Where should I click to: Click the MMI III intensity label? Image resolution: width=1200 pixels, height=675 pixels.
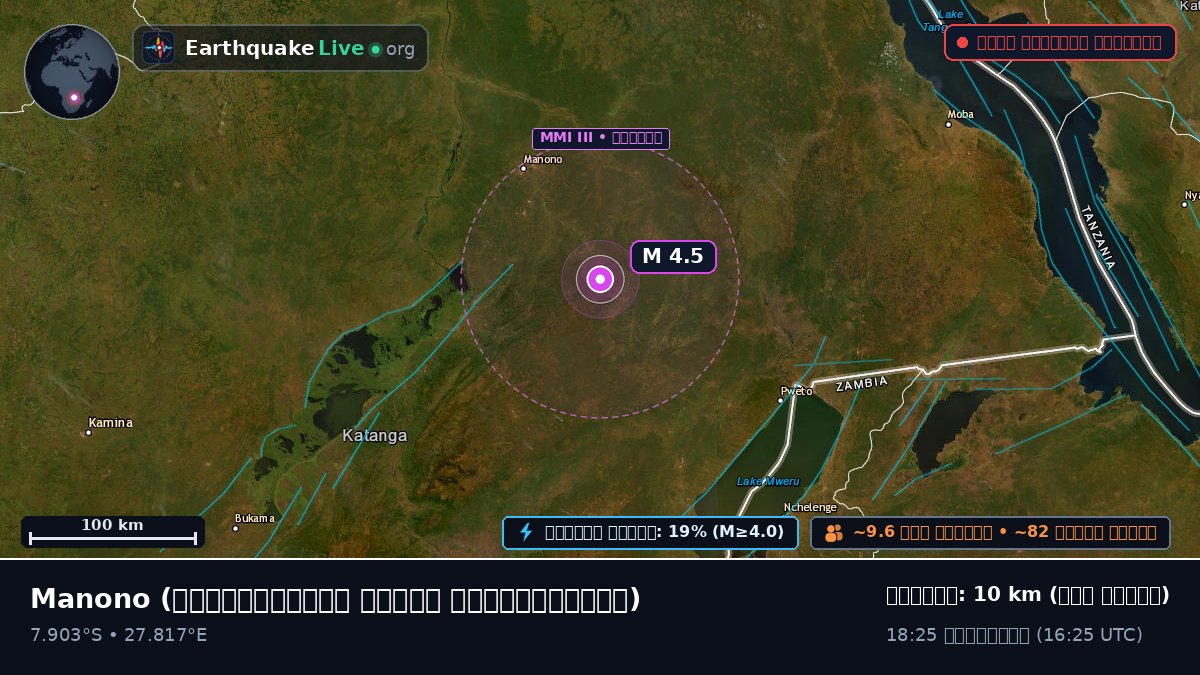tap(600, 138)
